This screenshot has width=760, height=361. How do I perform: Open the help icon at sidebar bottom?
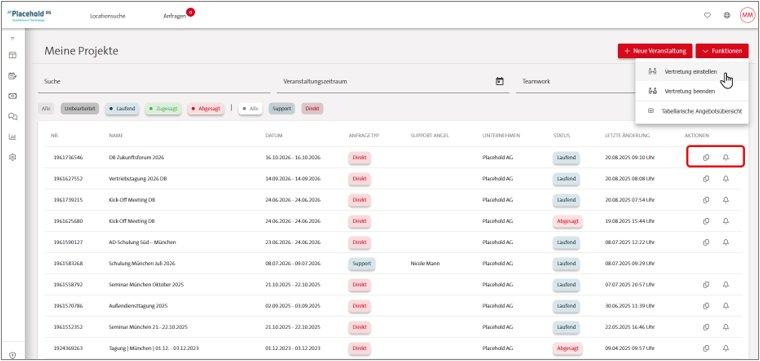13,355
